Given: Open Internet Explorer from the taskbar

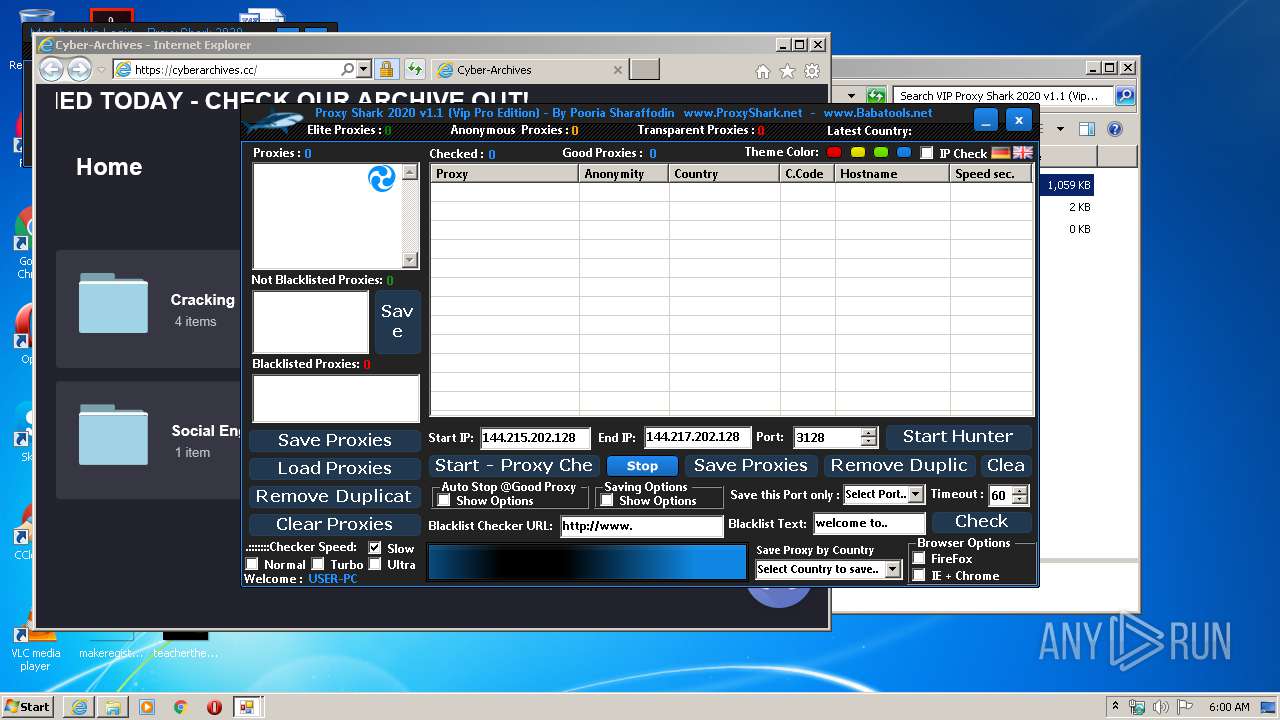Looking at the screenshot, I should 79,707.
